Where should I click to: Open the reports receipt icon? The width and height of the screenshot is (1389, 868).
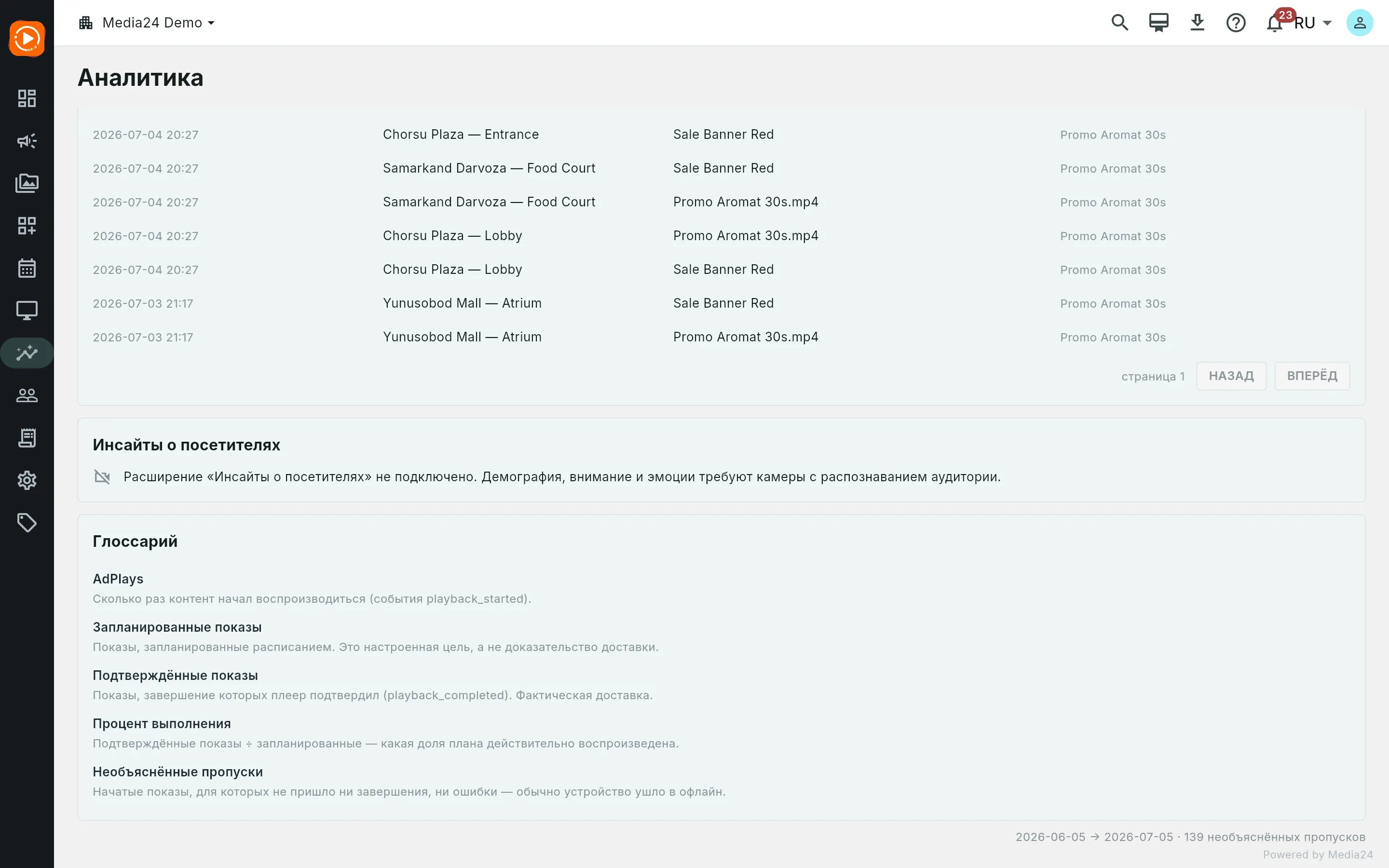27,438
